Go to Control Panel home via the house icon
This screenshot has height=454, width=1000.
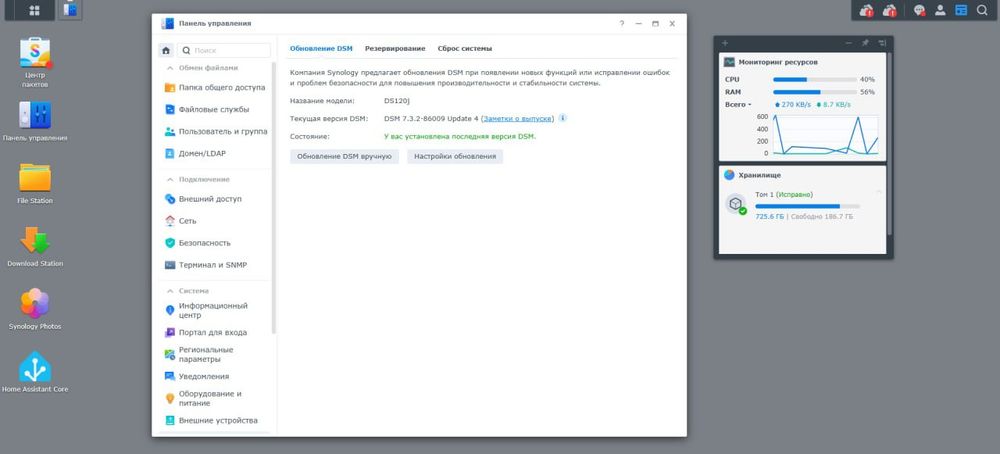(x=166, y=50)
